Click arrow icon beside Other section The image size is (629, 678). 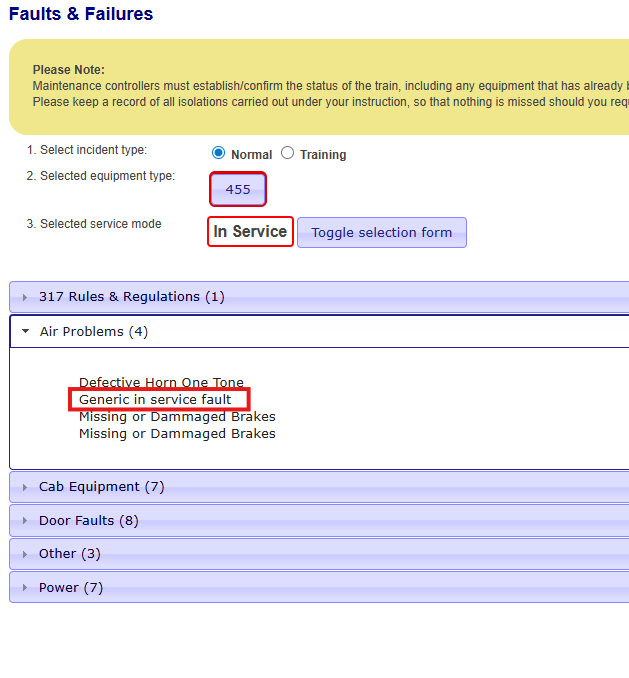pyautogui.click(x=25, y=554)
